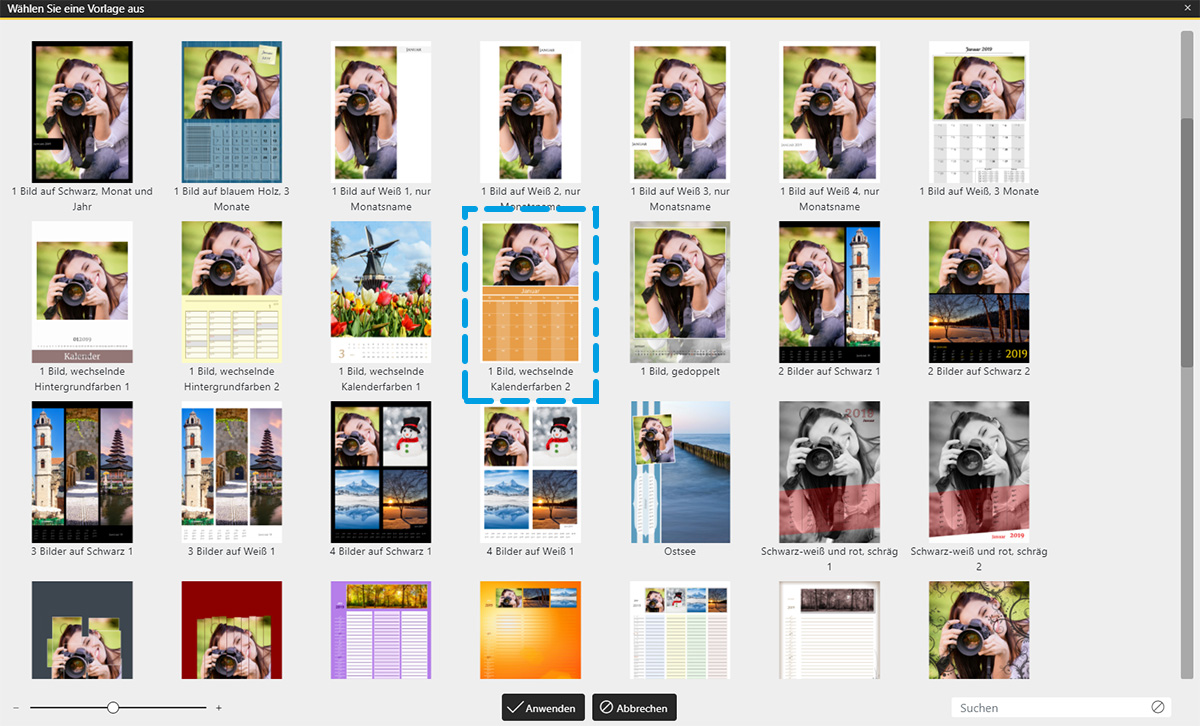Clear the search field with the circle-slash icon
This screenshot has width=1200, height=726.
point(1158,707)
